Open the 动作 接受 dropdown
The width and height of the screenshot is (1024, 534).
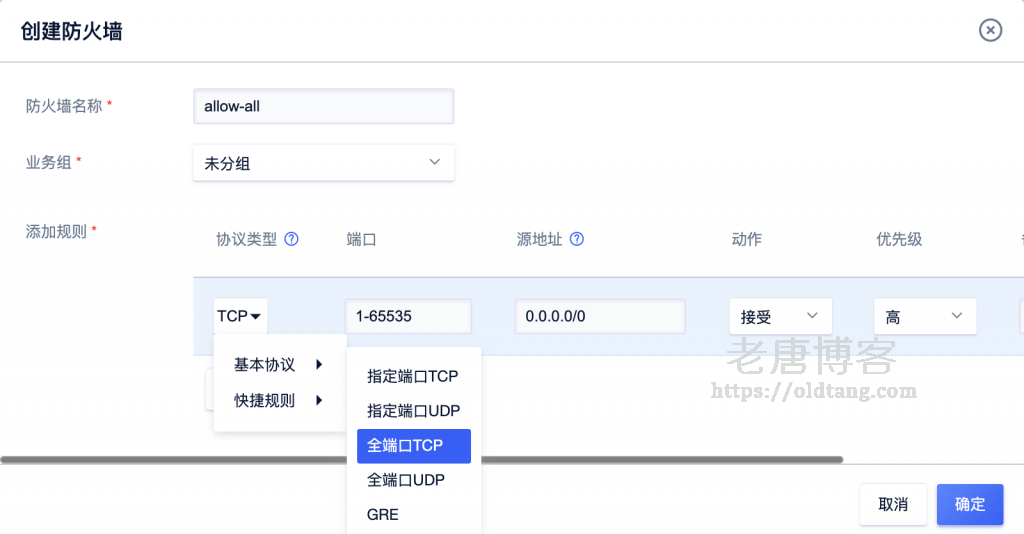[780, 316]
